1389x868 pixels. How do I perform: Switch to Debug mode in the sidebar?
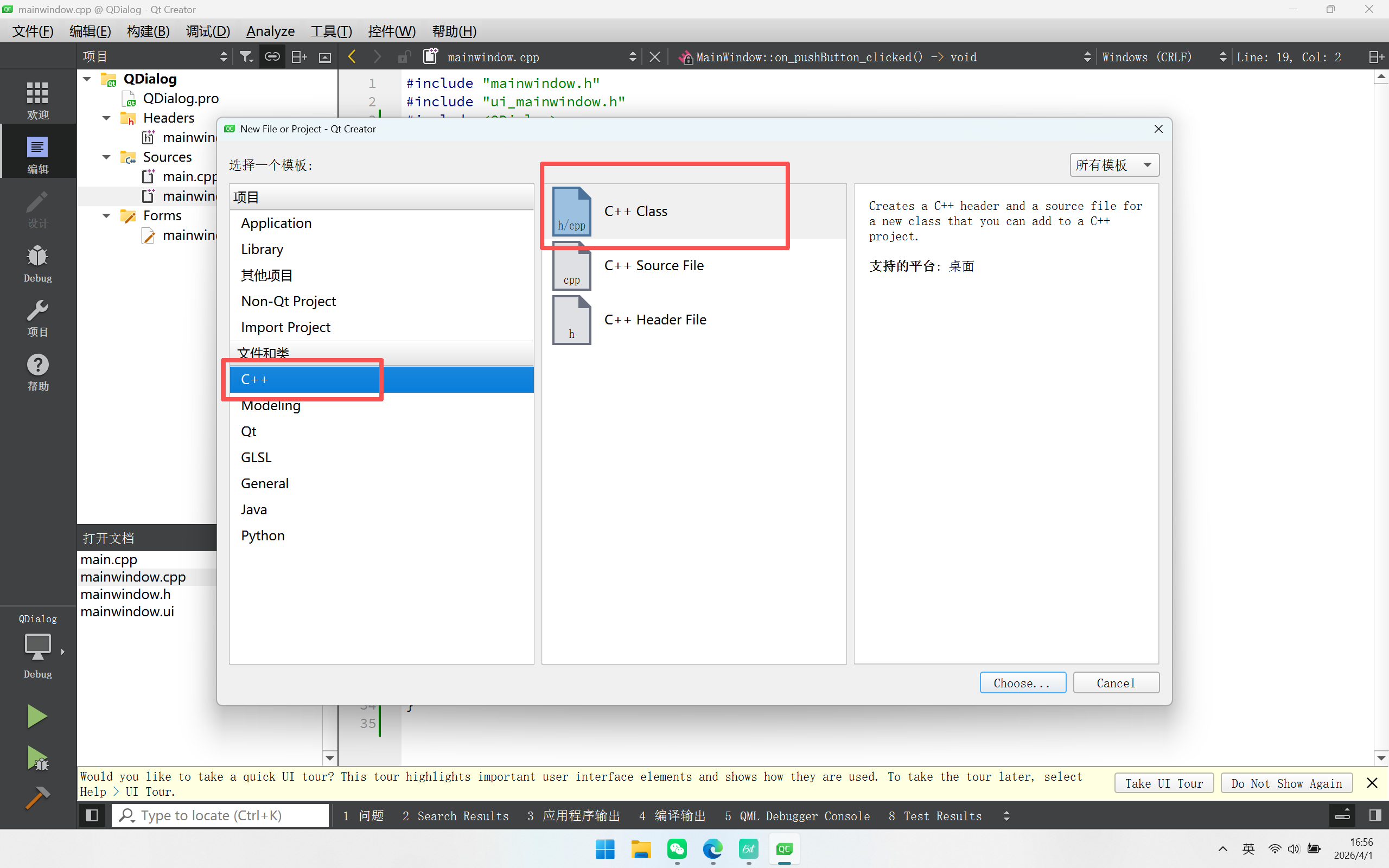click(x=37, y=264)
